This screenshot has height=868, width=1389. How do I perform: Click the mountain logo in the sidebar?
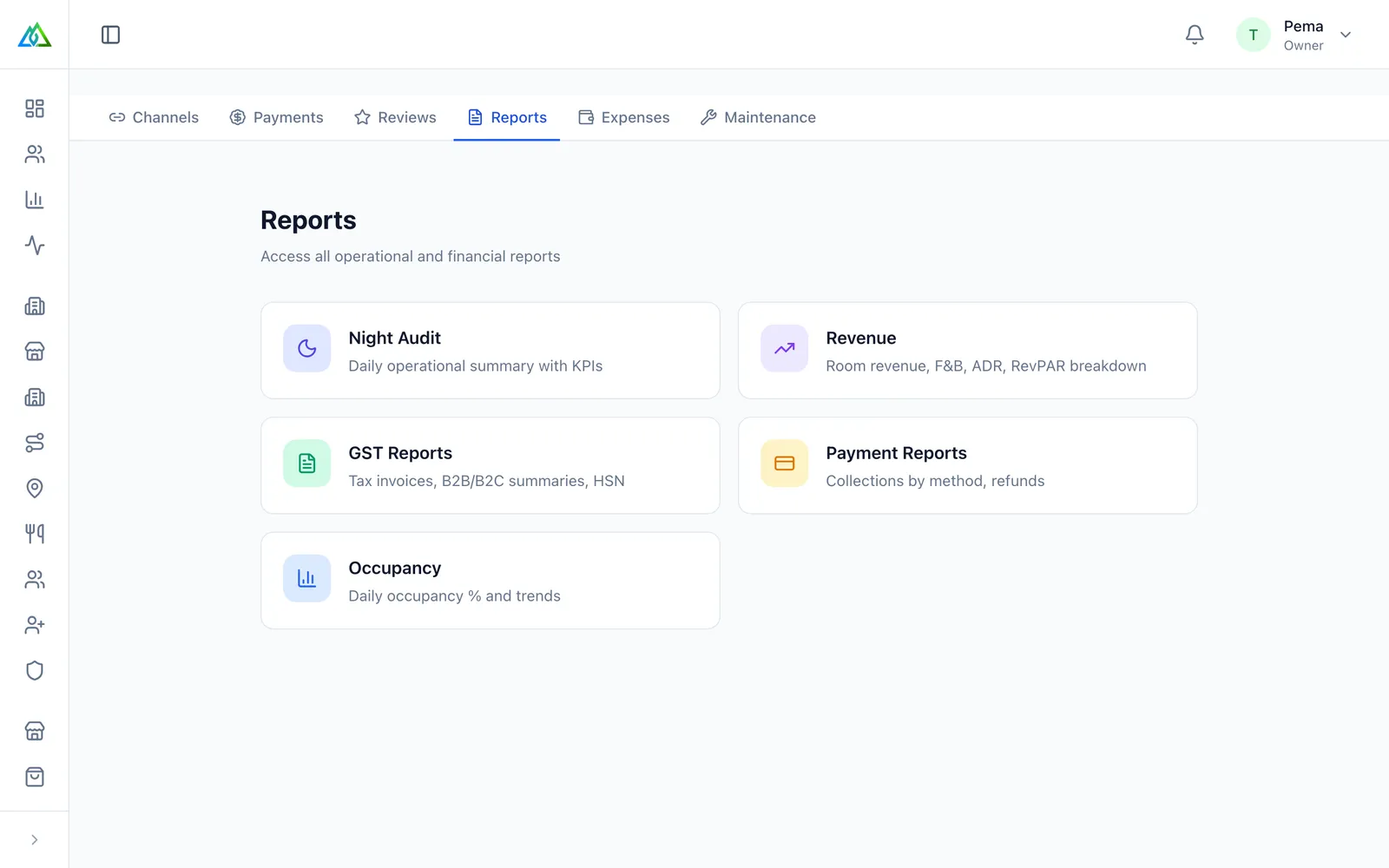coord(35,35)
